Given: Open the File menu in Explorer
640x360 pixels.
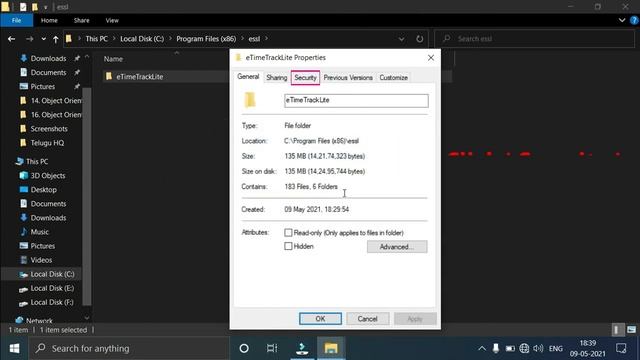Looking at the screenshot, I should click(17, 20).
